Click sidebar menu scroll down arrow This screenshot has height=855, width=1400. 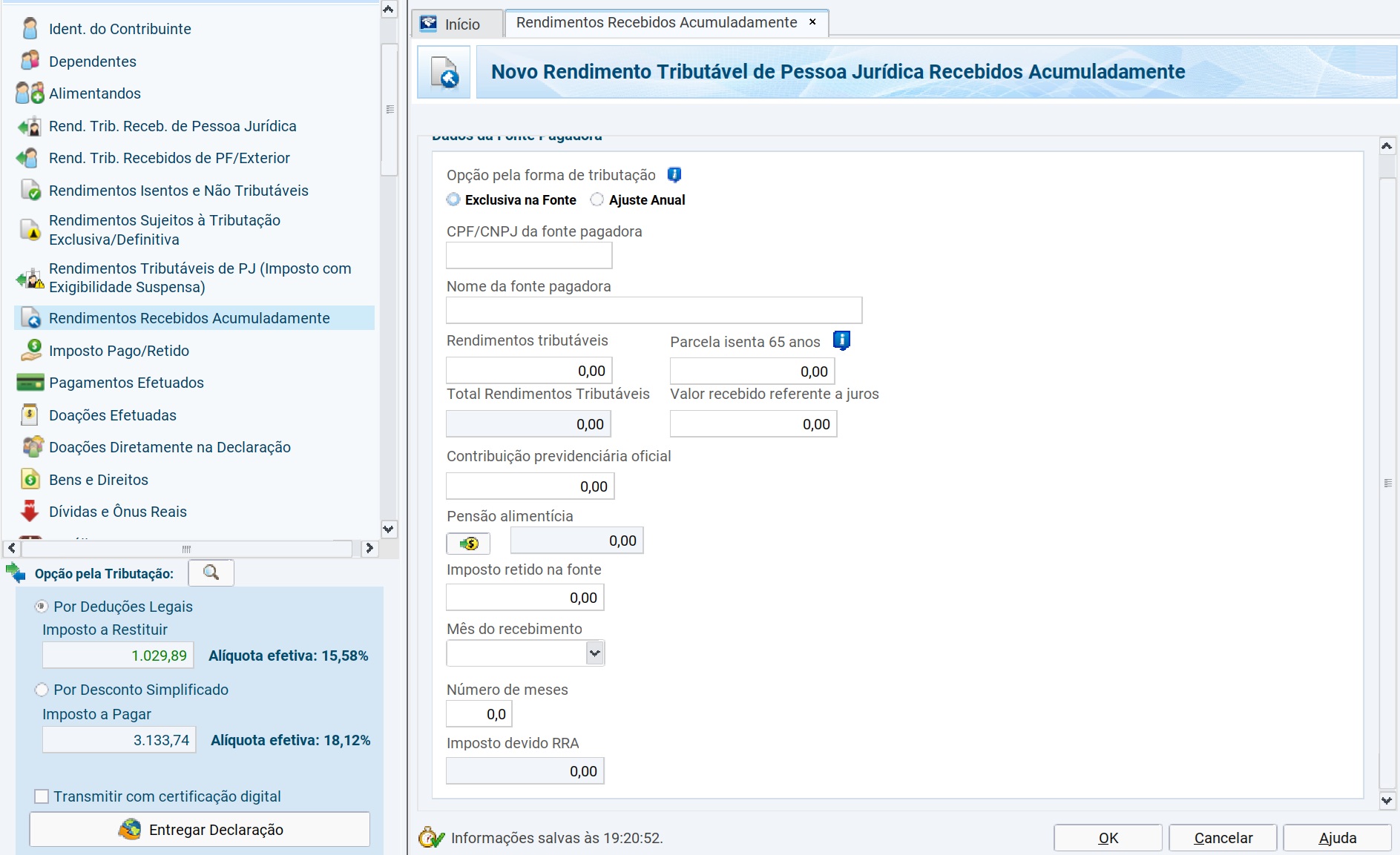389,529
